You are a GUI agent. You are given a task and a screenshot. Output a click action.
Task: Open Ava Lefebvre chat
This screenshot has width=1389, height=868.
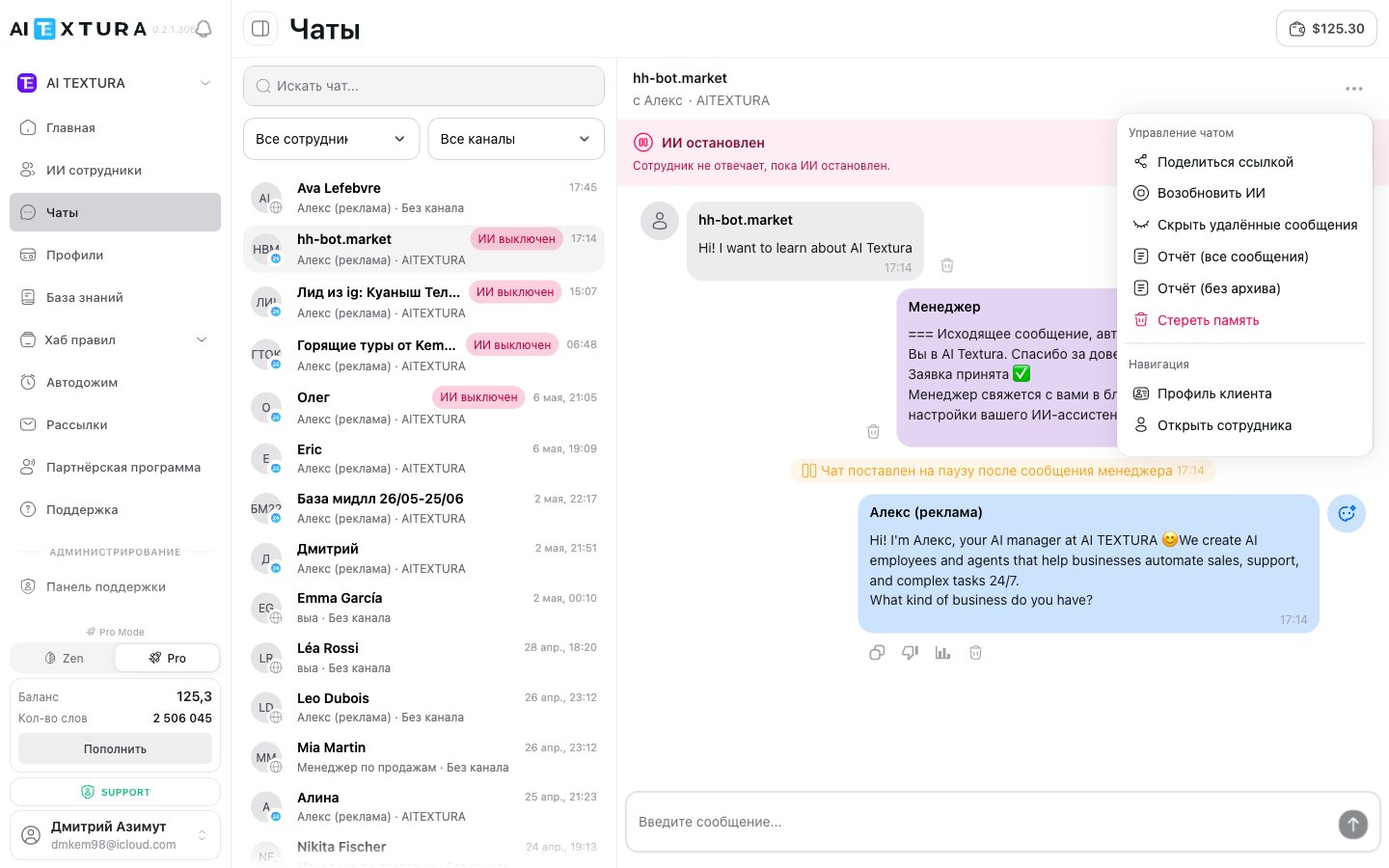(423, 198)
